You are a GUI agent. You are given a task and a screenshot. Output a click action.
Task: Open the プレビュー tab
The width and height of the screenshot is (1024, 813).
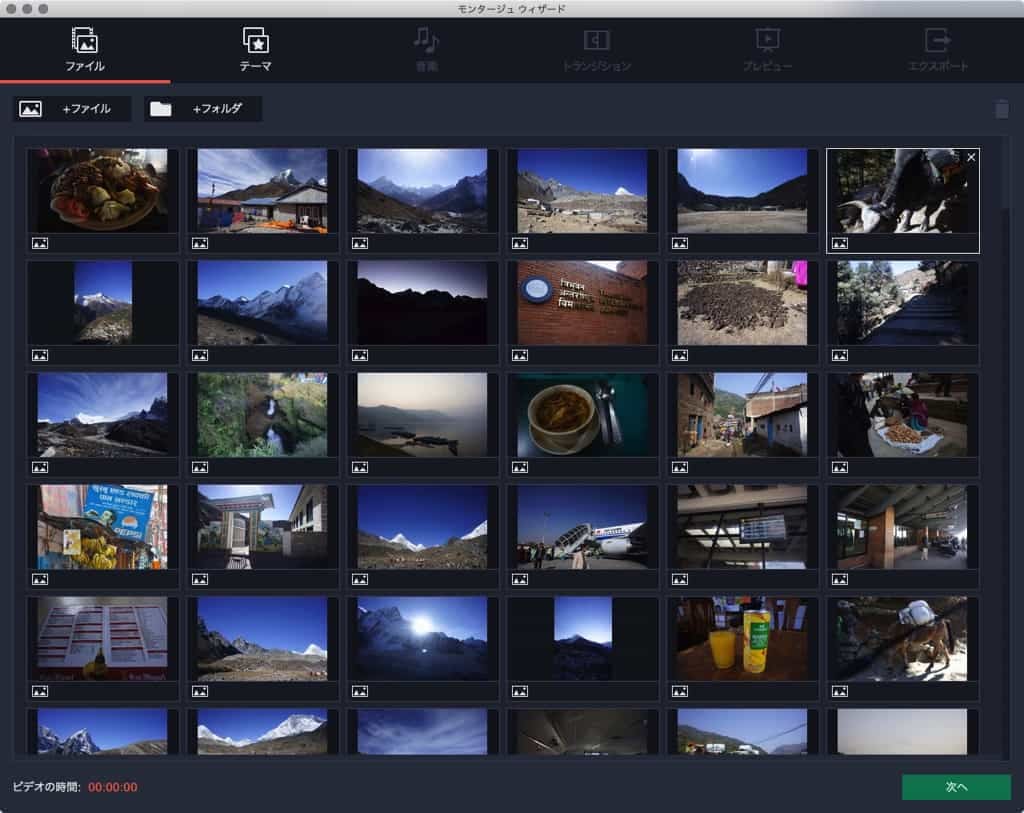tap(767, 50)
